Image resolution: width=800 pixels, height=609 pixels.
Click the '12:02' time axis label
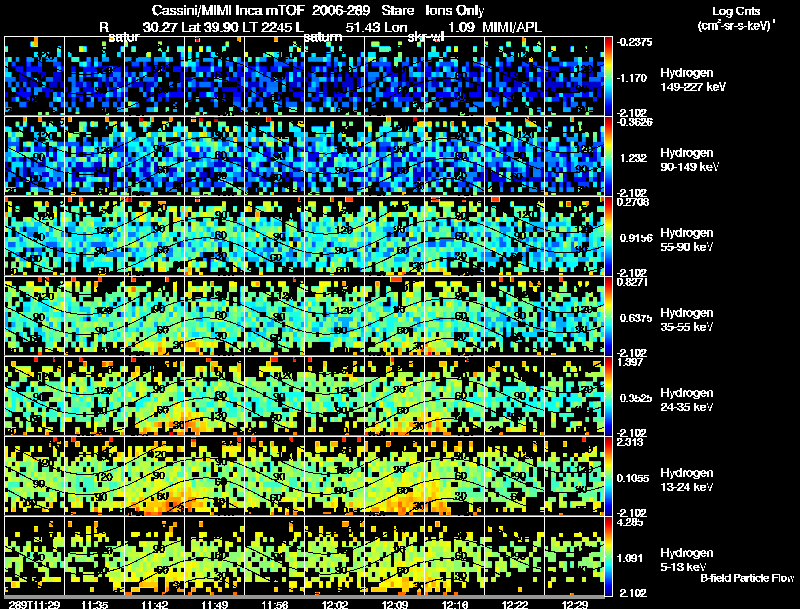[335, 604]
